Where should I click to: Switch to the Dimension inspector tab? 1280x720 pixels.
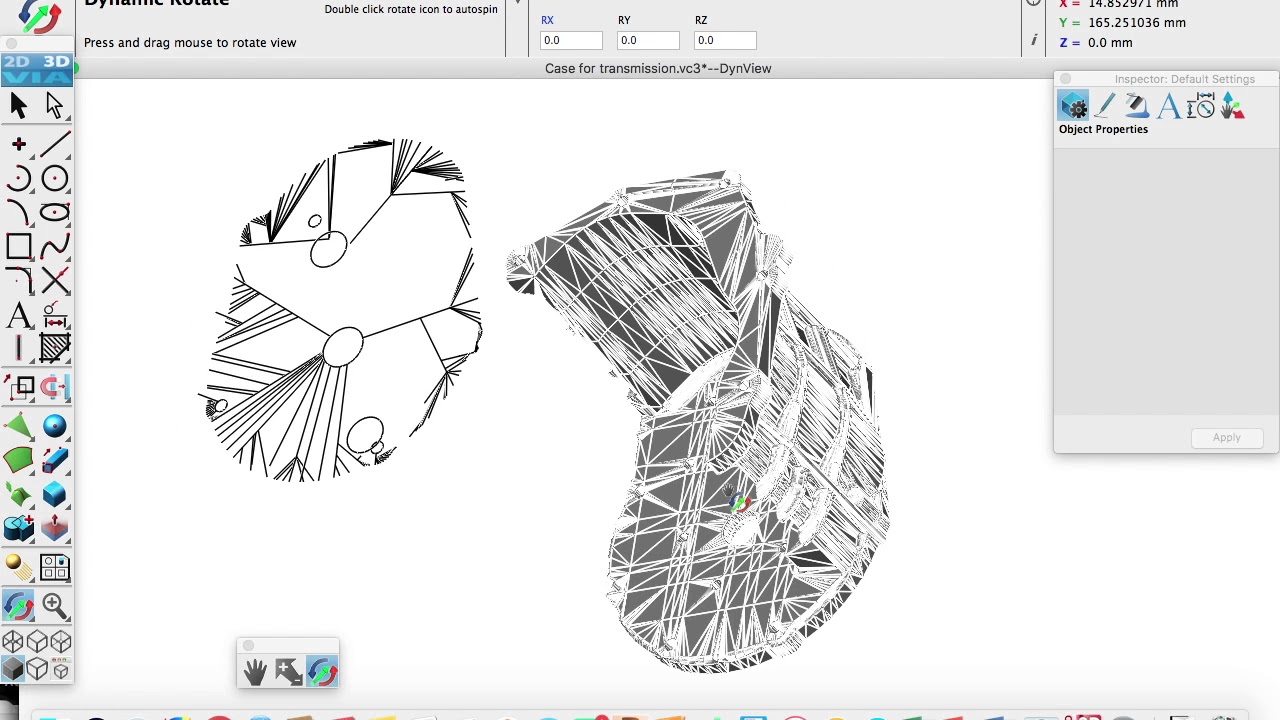click(1201, 106)
